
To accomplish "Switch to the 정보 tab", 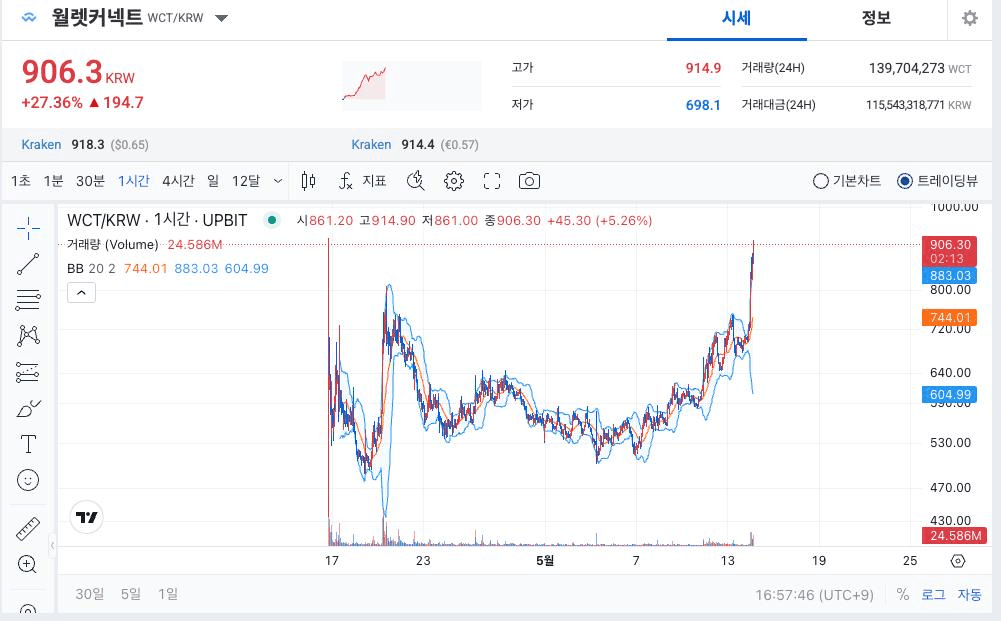I will (x=876, y=19).
